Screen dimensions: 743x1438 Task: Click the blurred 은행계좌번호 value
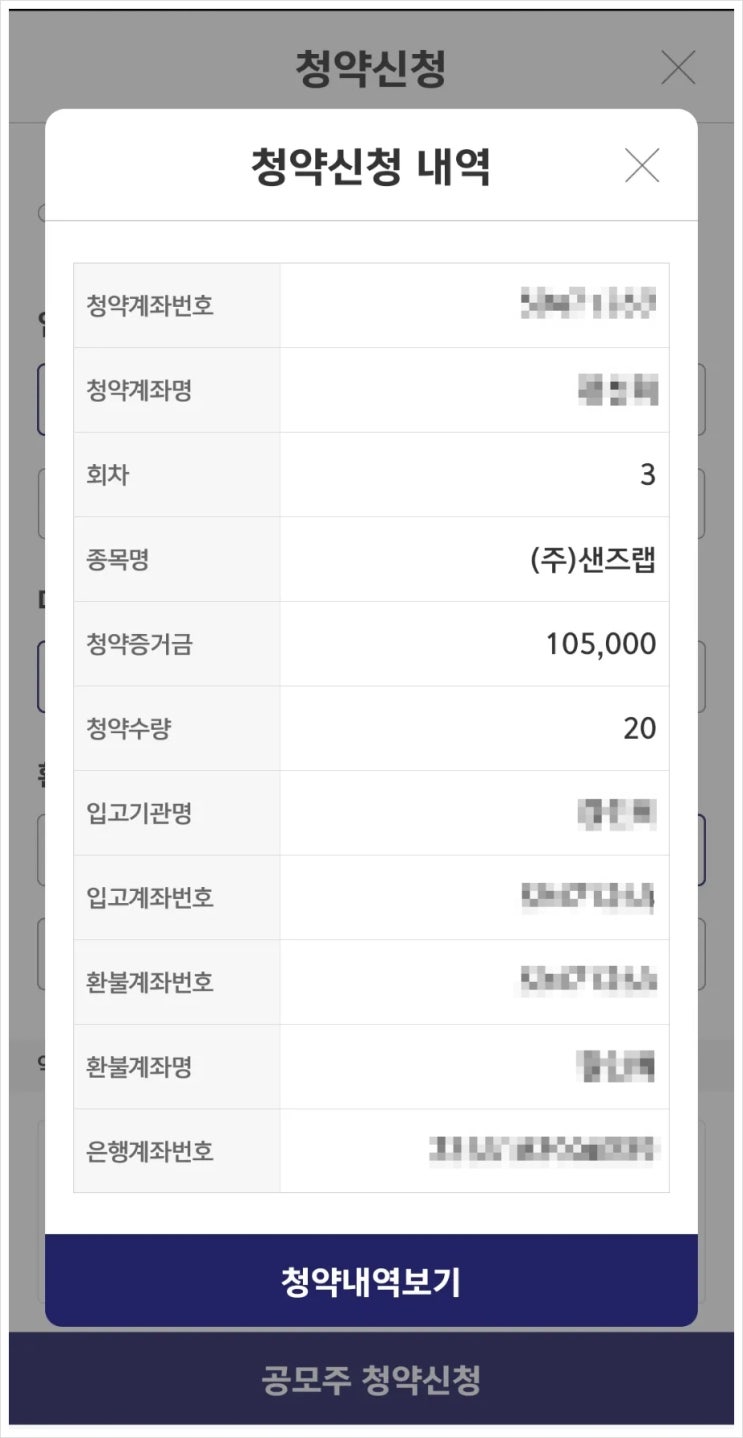(x=543, y=1151)
